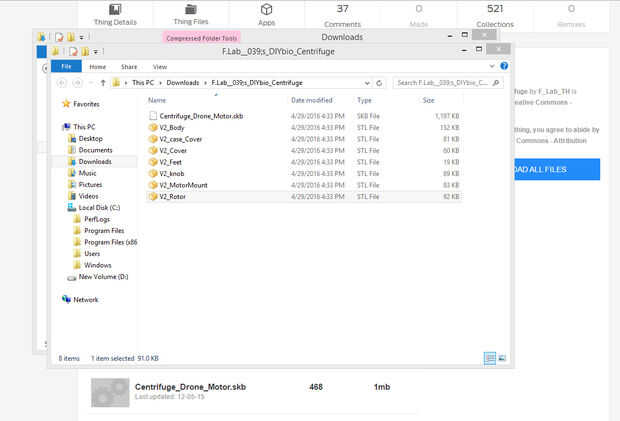This screenshot has height=421, width=620.
Task: Select Downloads in address breadcrumb
Action: click(183, 83)
